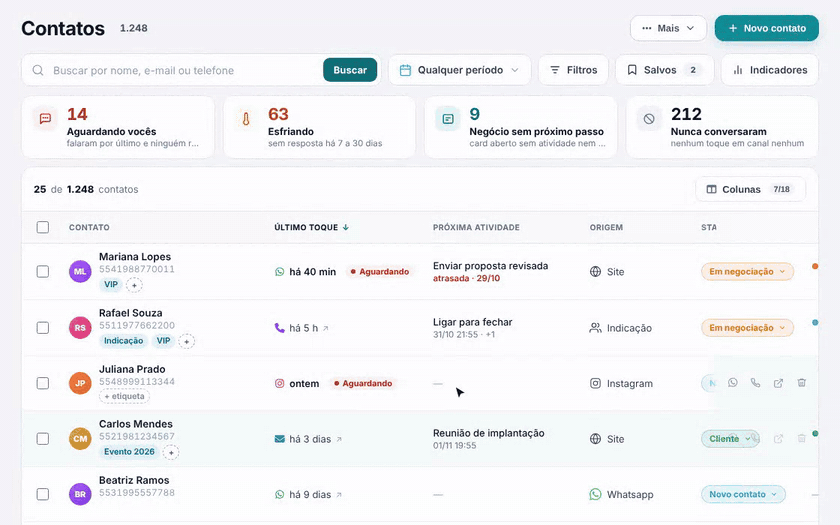Screen dimensions: 840x525
Task: Create a contact with Novo contato button
Action: click(767, 28)
